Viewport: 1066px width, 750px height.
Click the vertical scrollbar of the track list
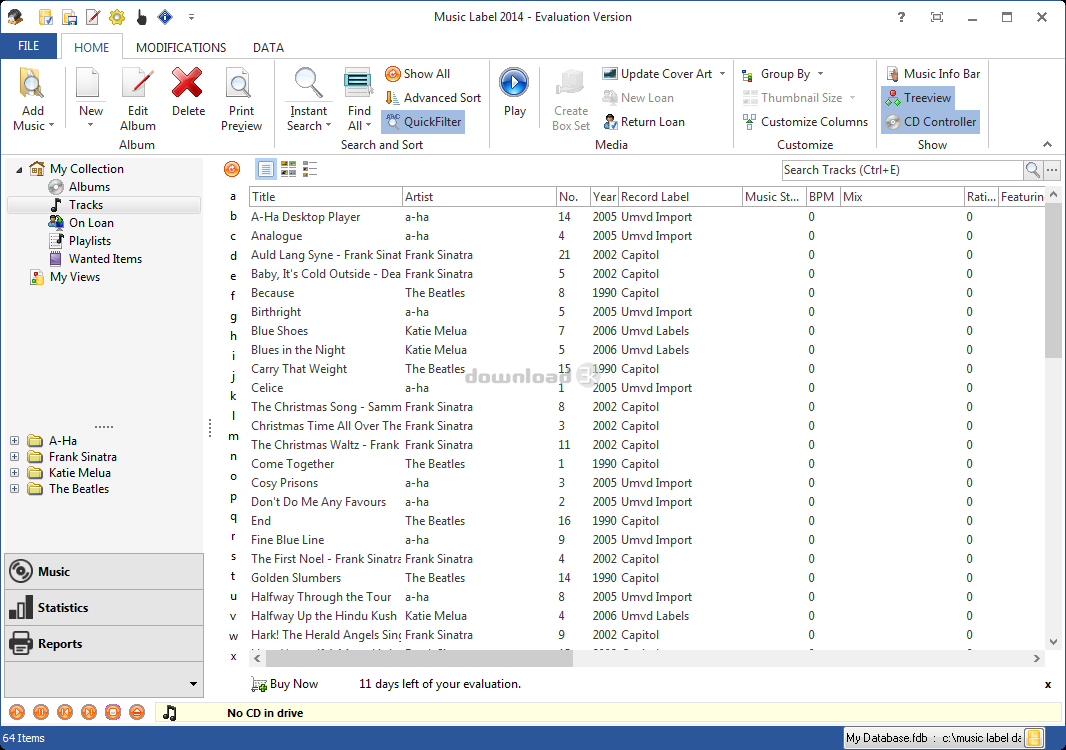coord(1053,279)
